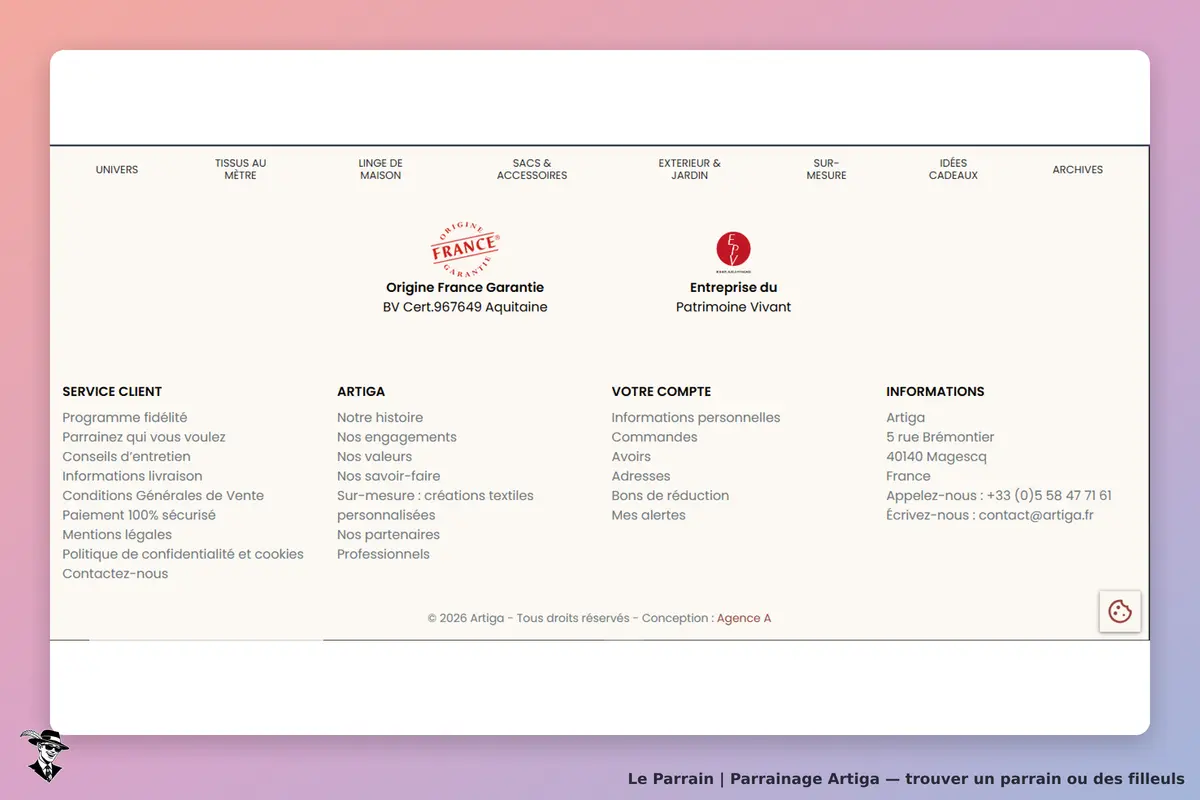This screenshot has height=800, width=1200.
Task: Open Bons de réduction link
Action: tap(670, 496)
